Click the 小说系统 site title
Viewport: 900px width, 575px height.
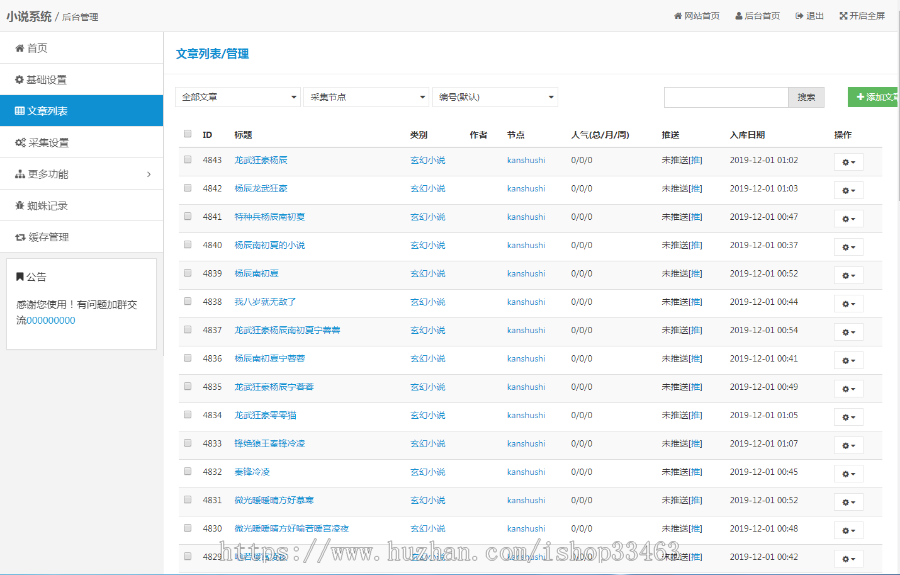click(x=29, y=17)
